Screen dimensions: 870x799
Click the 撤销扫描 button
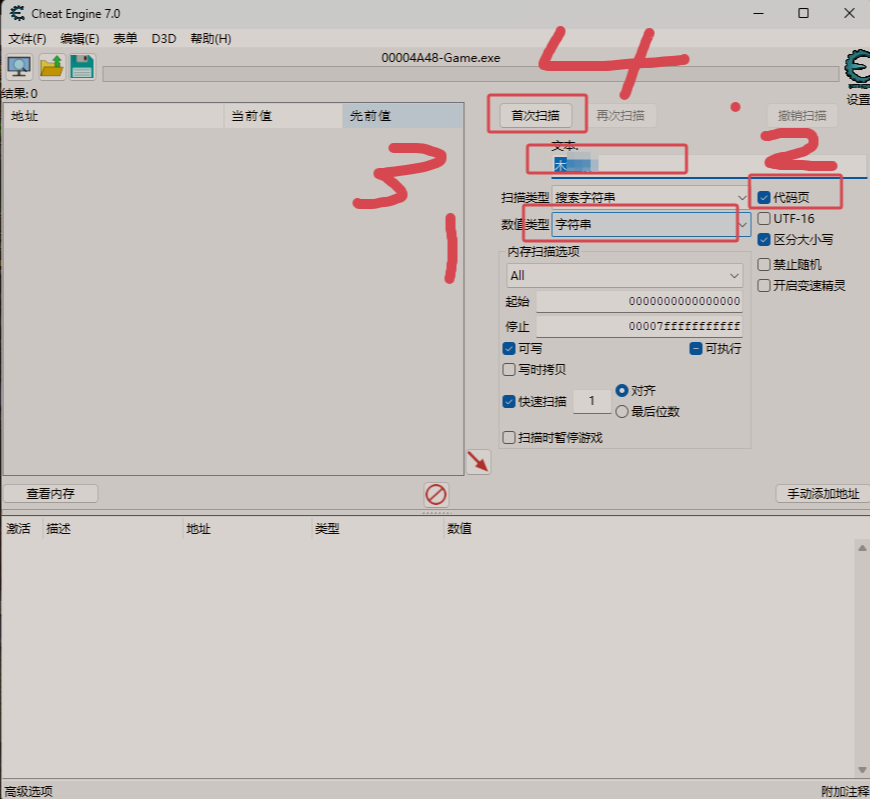click(802, 115)
